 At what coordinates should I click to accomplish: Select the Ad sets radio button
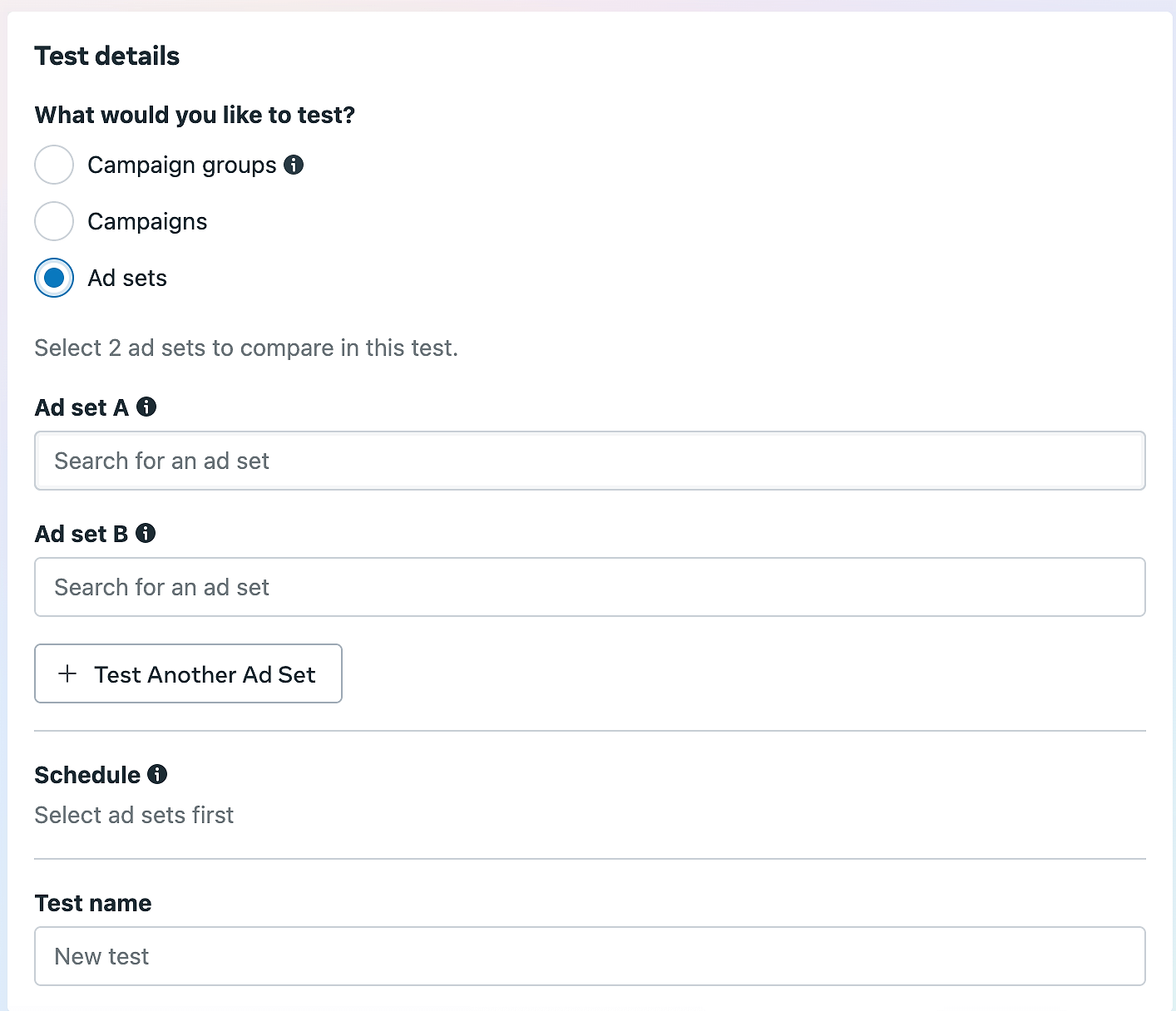tap(54, 278)
